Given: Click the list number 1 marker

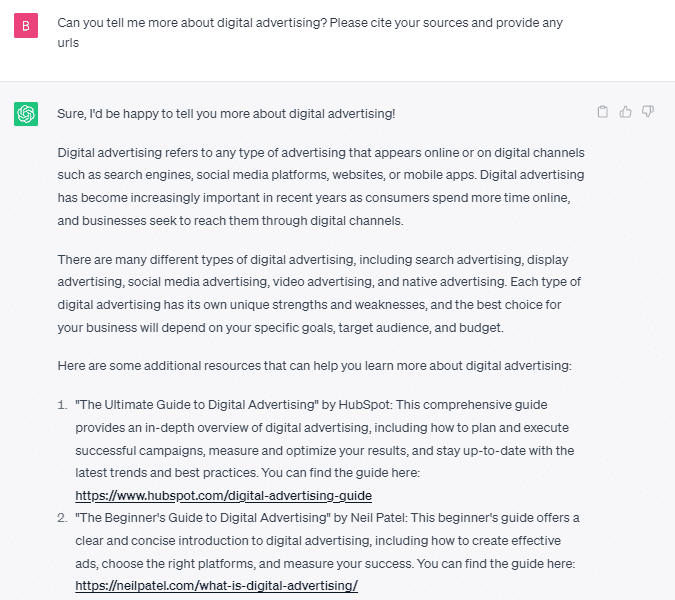Looking at the screenshot, I should [62, 405].
